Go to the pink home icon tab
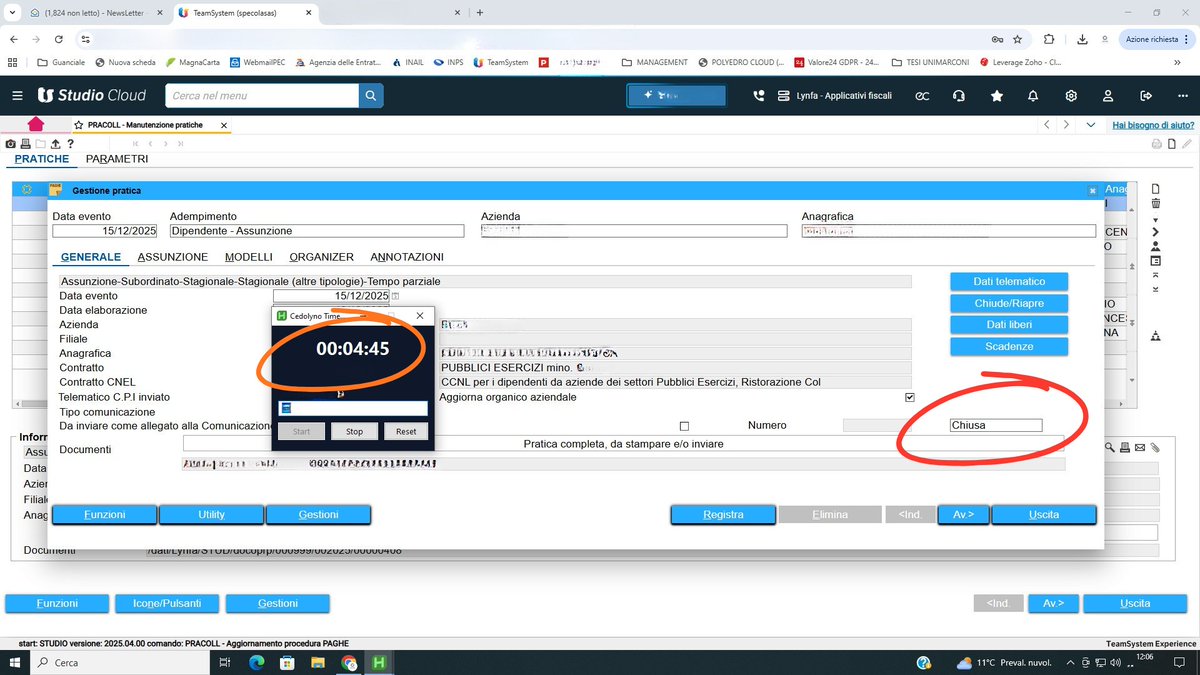The image size is (1200, 675). (36, 125)
